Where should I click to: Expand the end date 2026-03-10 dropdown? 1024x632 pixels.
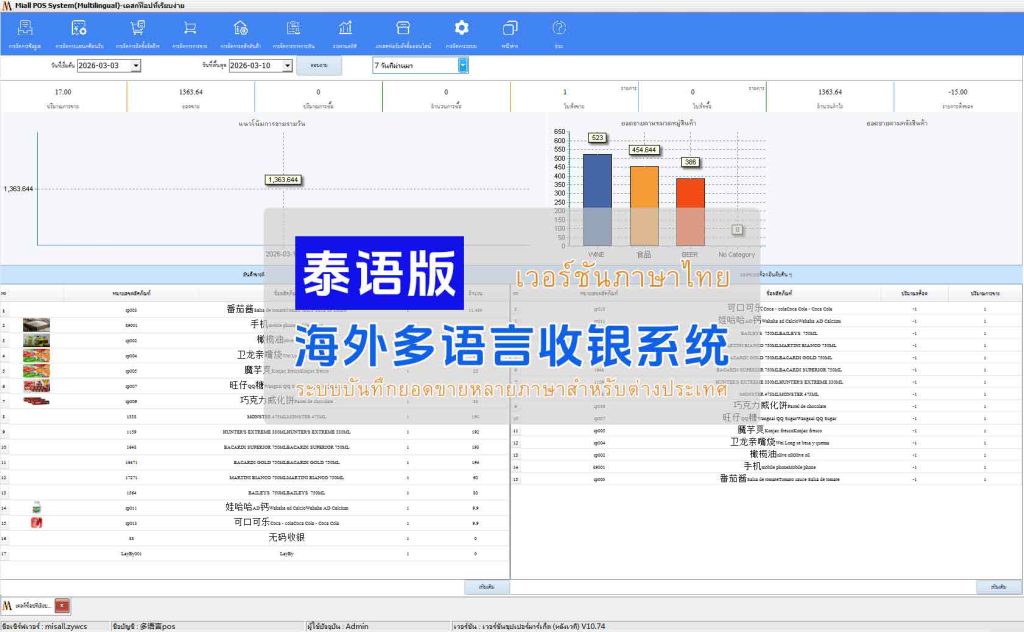click(286, 66)
